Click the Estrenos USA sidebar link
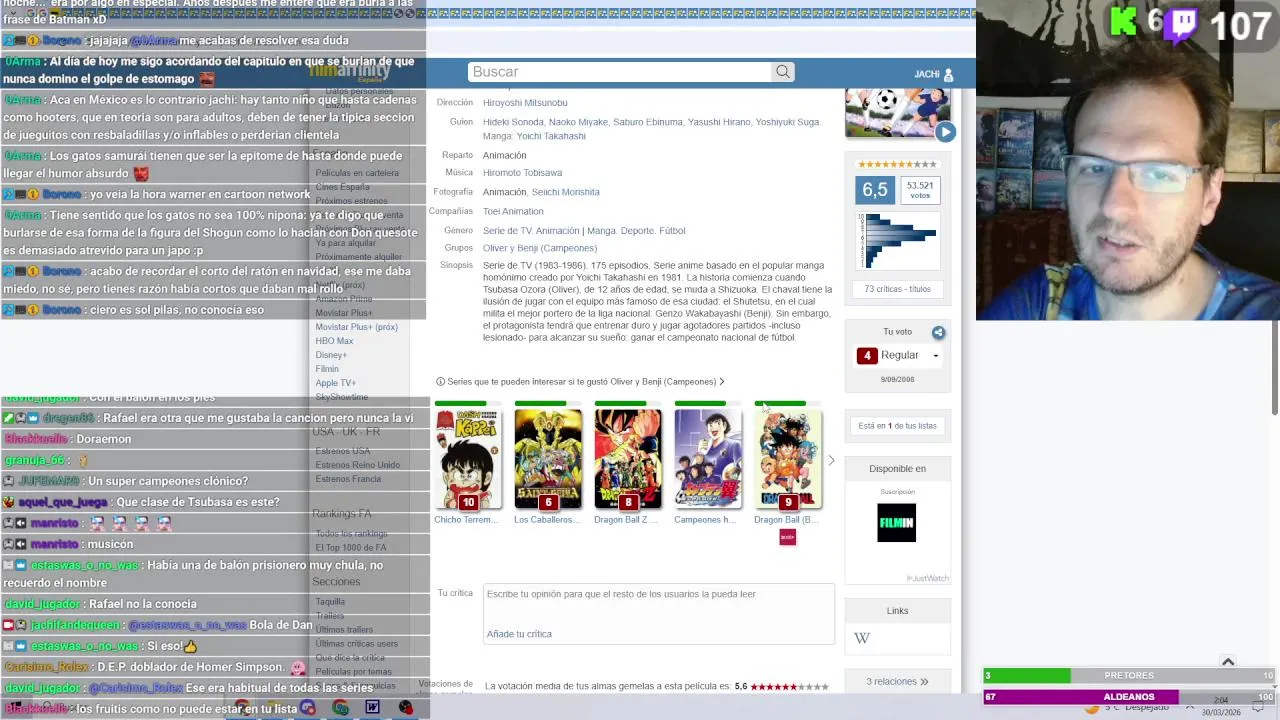The width and height of the screenshot is (1280, 720). pyautogui.click(x=342, y=451)
